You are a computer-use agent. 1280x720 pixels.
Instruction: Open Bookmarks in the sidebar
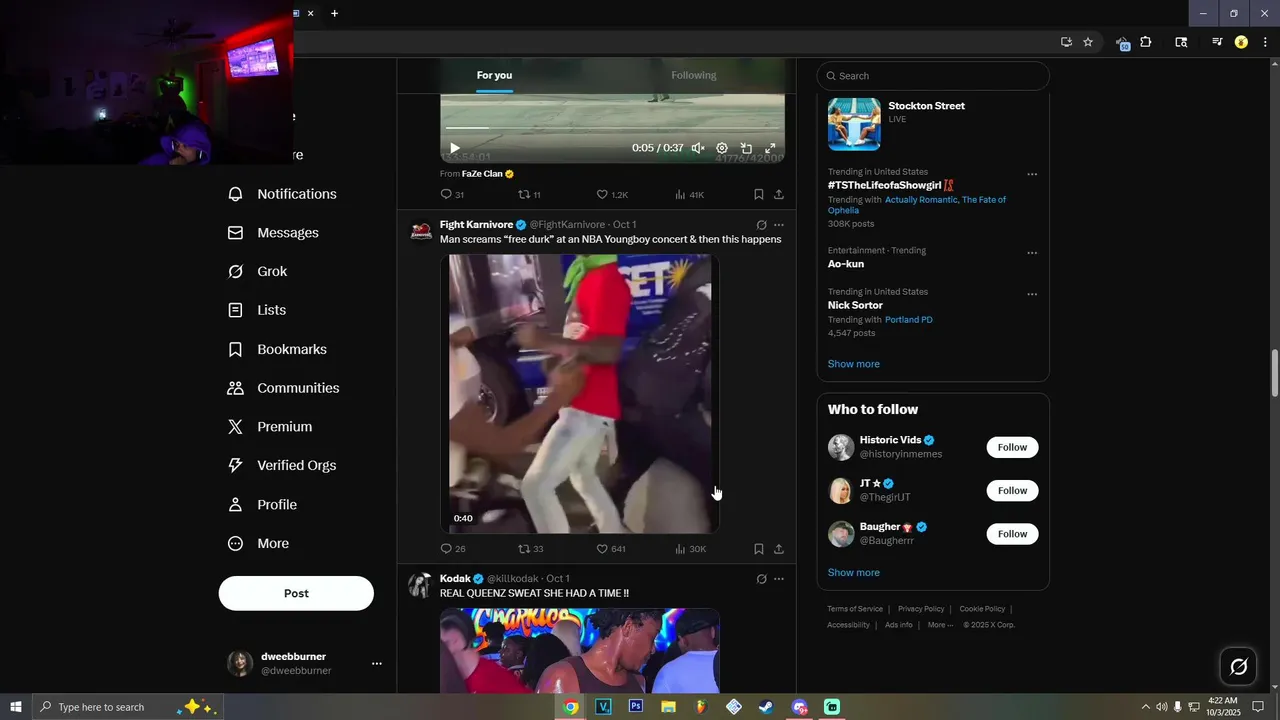click(x=277, y=349)
